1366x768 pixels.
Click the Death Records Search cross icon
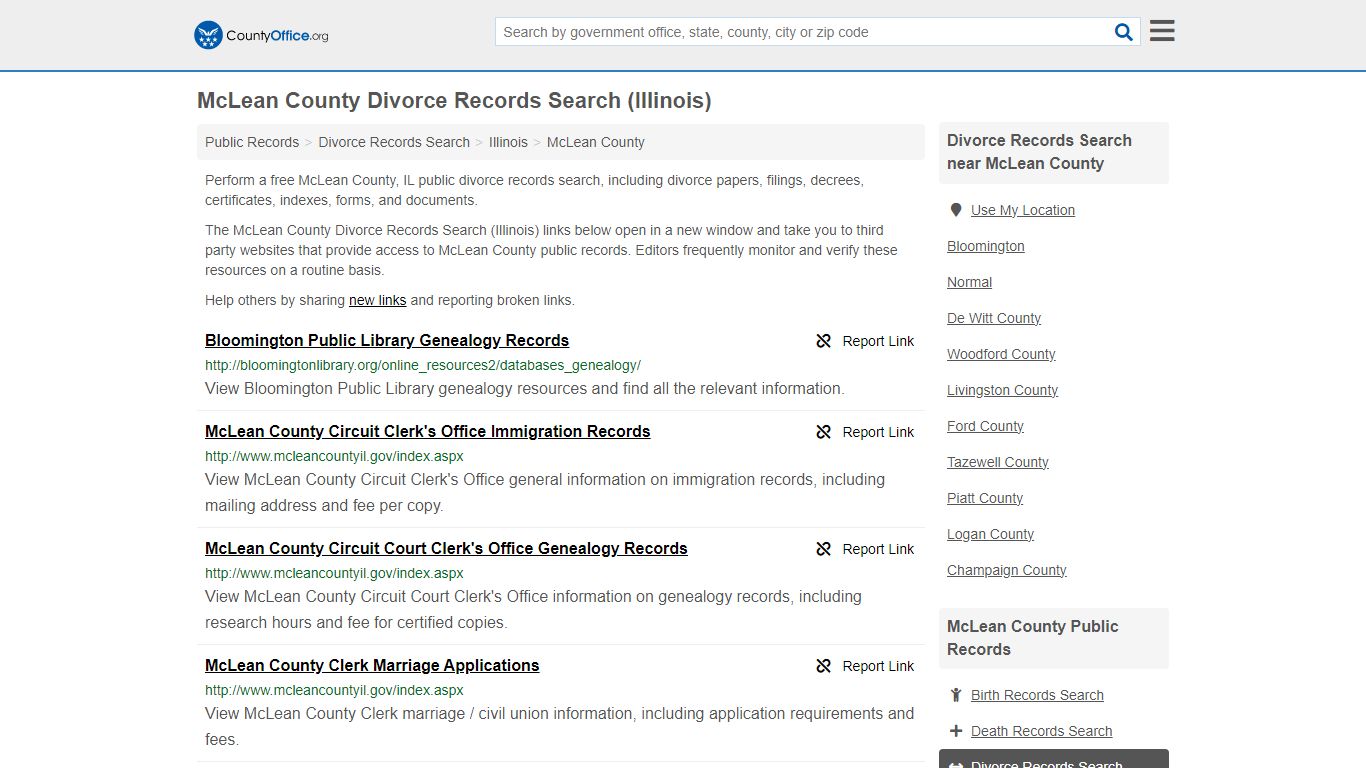pos(956,731)
